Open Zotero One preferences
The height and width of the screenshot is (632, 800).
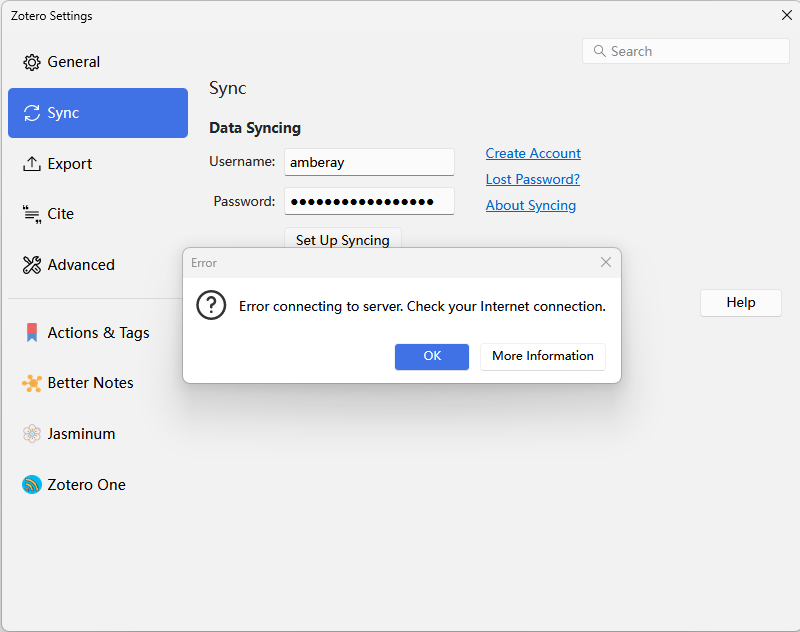tap(98, 485)
